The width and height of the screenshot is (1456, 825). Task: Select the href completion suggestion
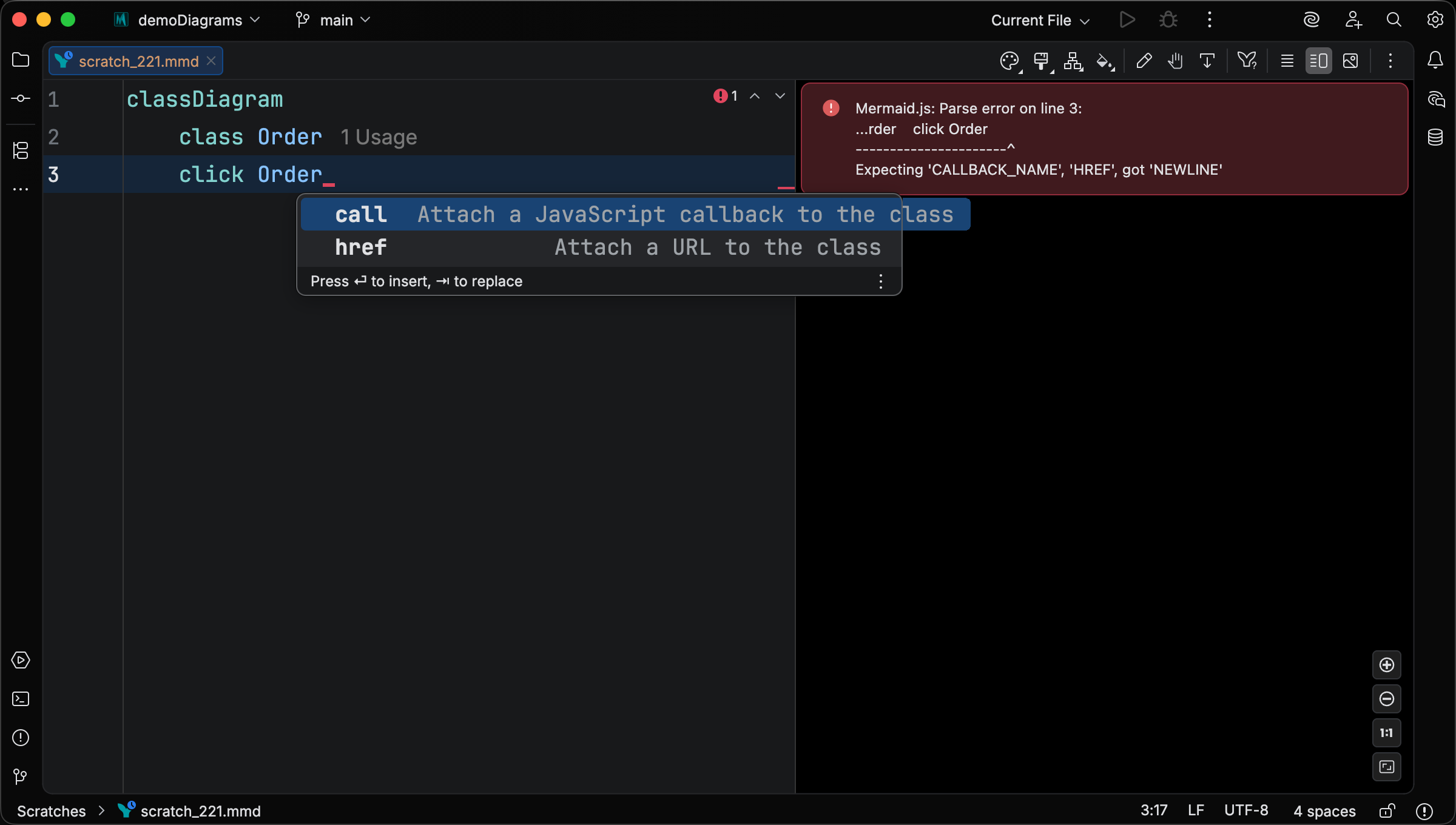pyautogui.click(x=600, y=247)
